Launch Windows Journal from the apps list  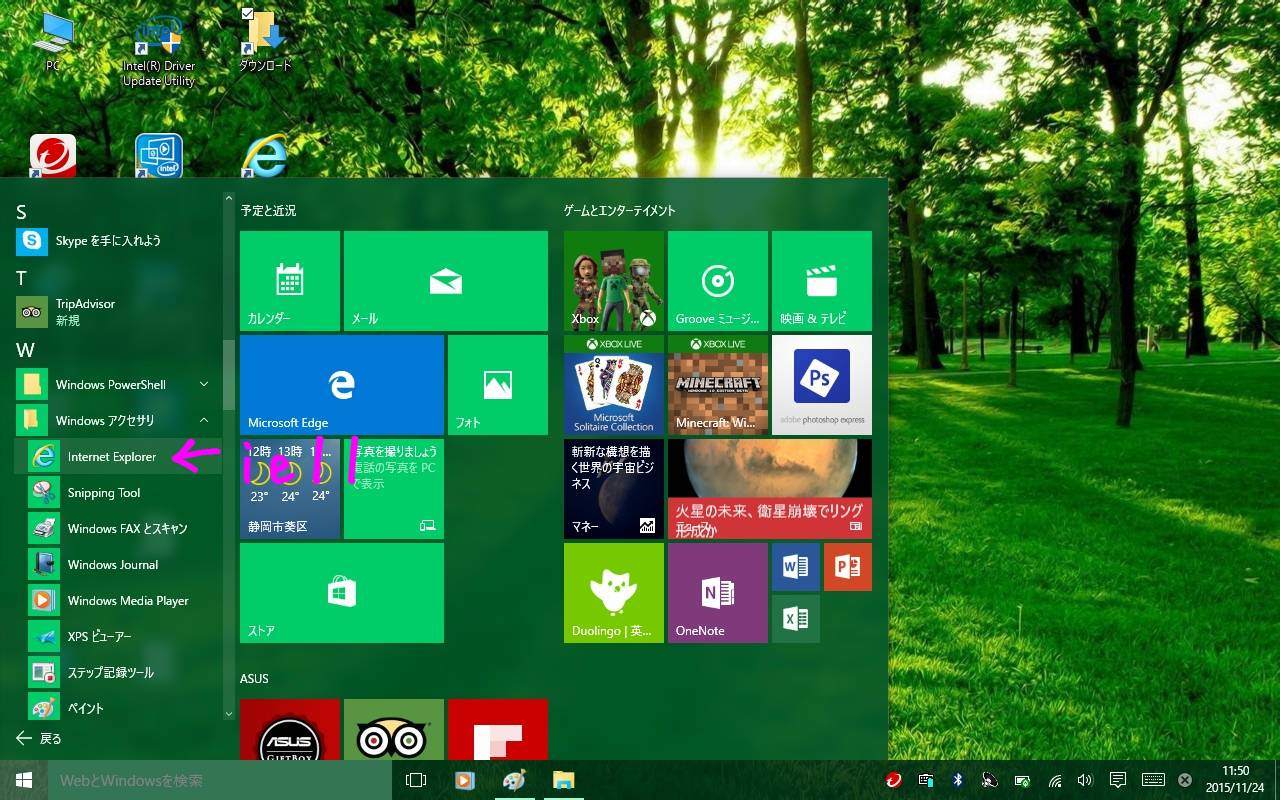118,565
